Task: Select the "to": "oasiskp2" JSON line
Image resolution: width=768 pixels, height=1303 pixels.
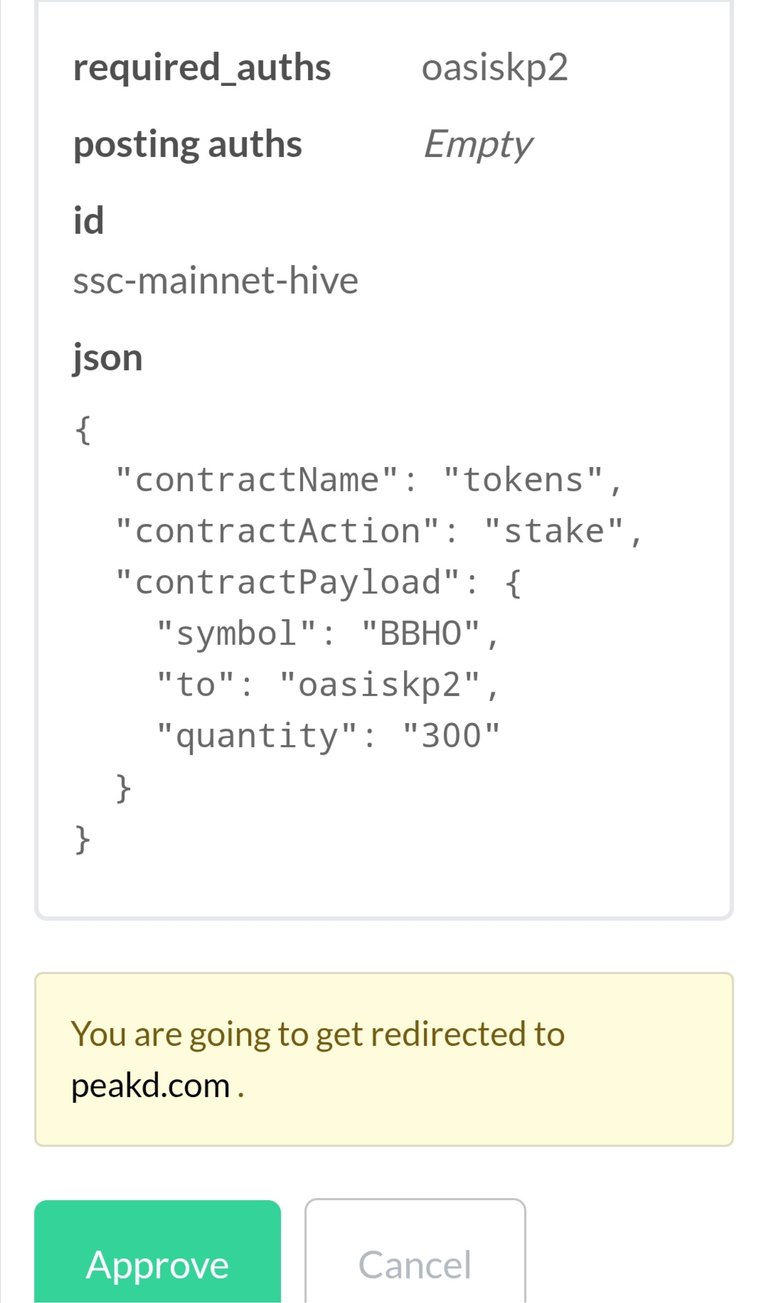Action: coord(327,685)
